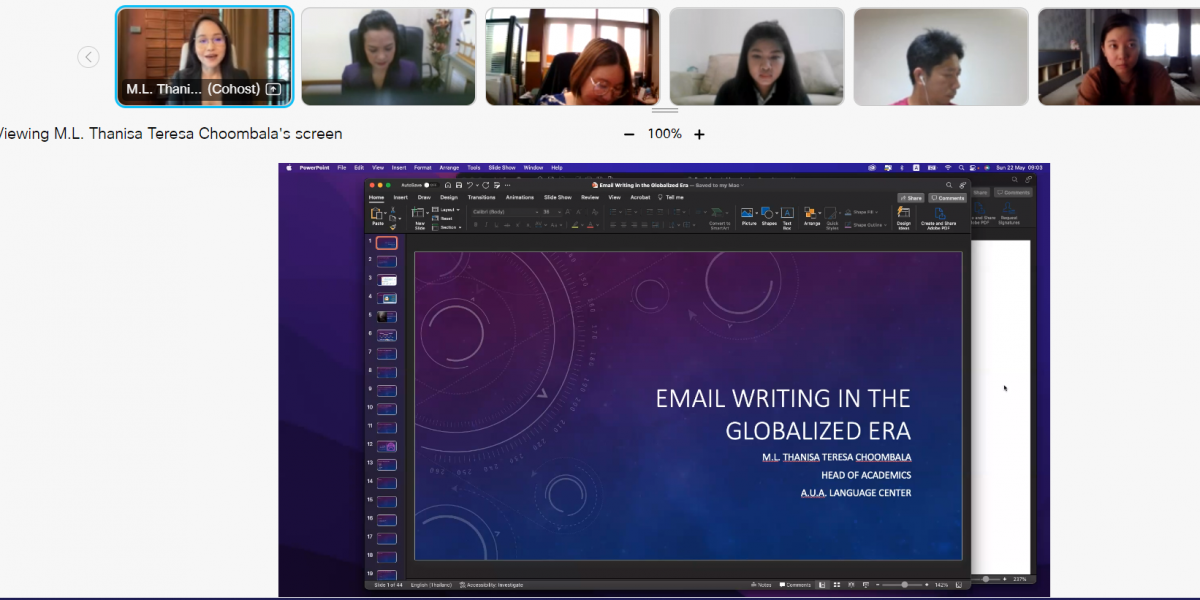Viewport: 1200px width, 600px height.
Task: Select slide 3 thumbnail
Action: point(387,280)
